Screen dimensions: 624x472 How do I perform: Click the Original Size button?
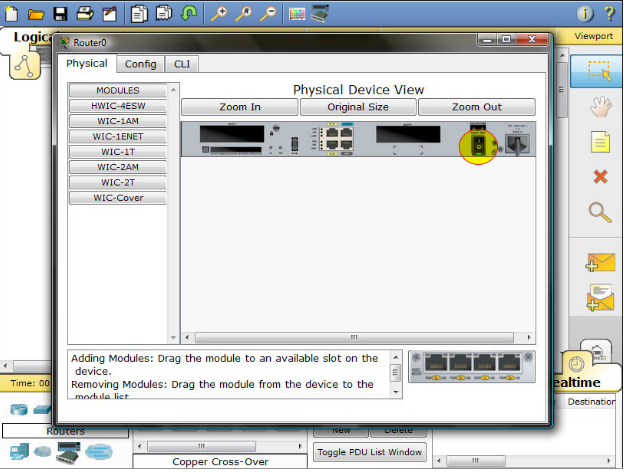point(358,107)
